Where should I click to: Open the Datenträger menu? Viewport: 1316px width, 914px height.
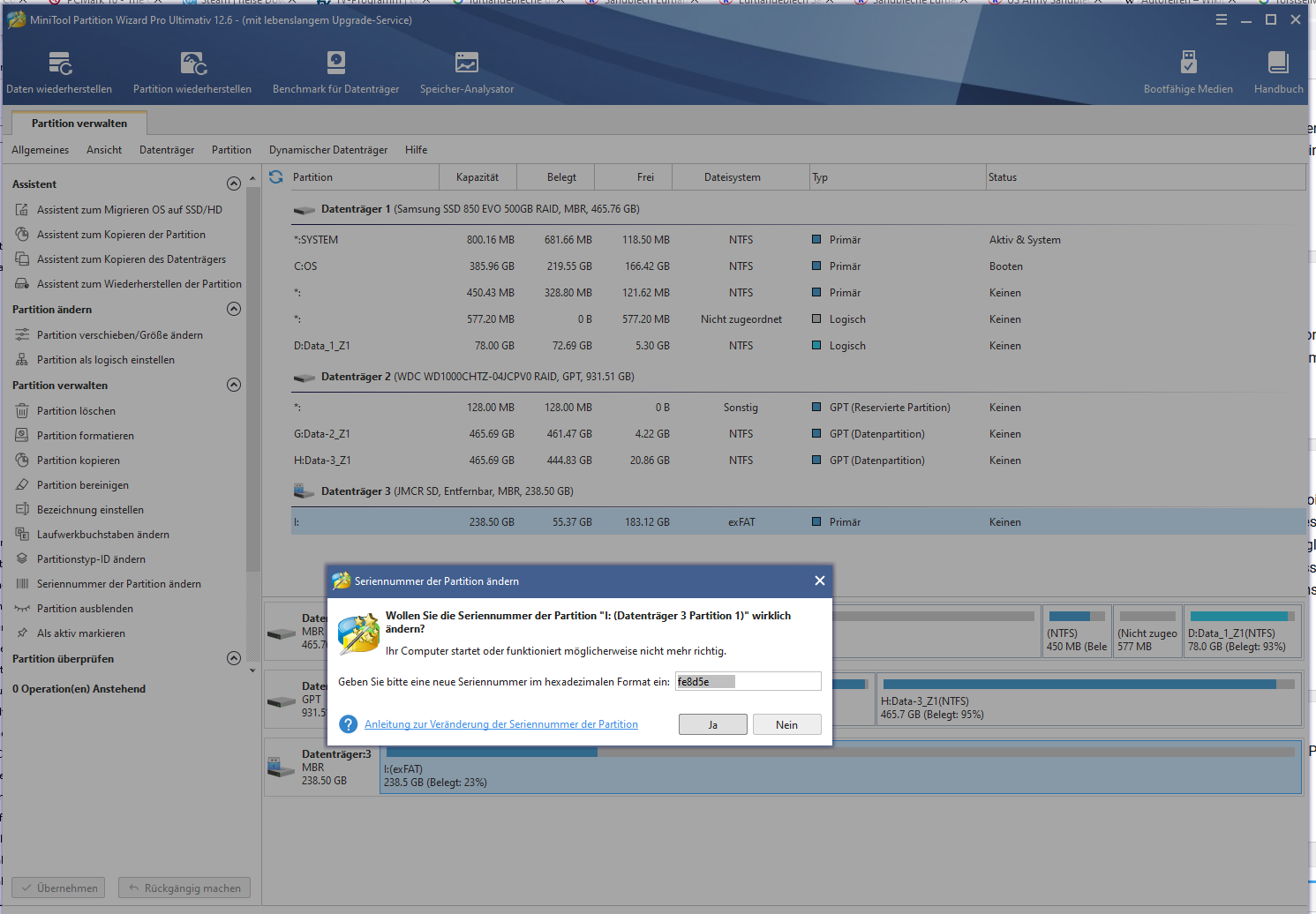(x=167, y=150)
